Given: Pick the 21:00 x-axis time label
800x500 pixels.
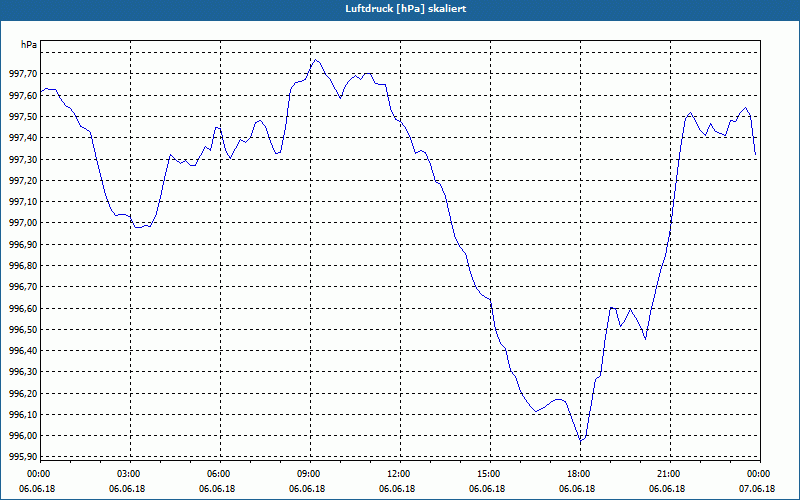Looking at the screenshot, I should [667, 474].
